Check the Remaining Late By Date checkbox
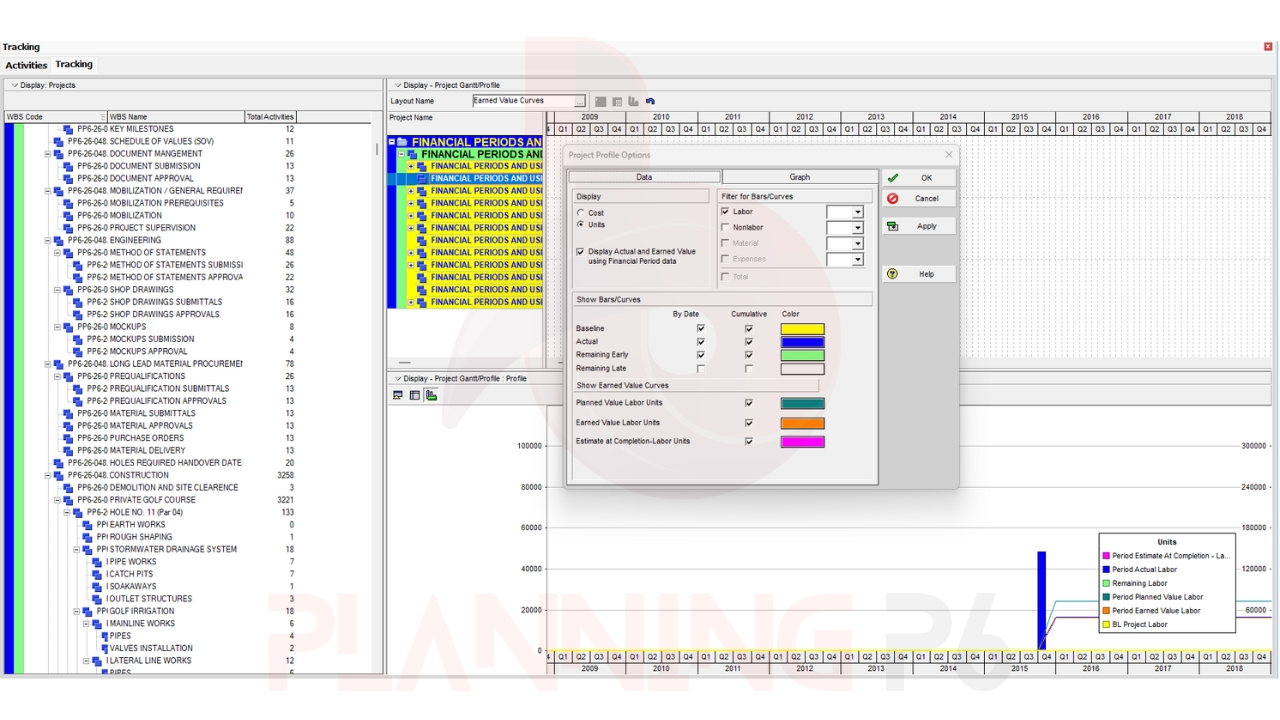 700,368
